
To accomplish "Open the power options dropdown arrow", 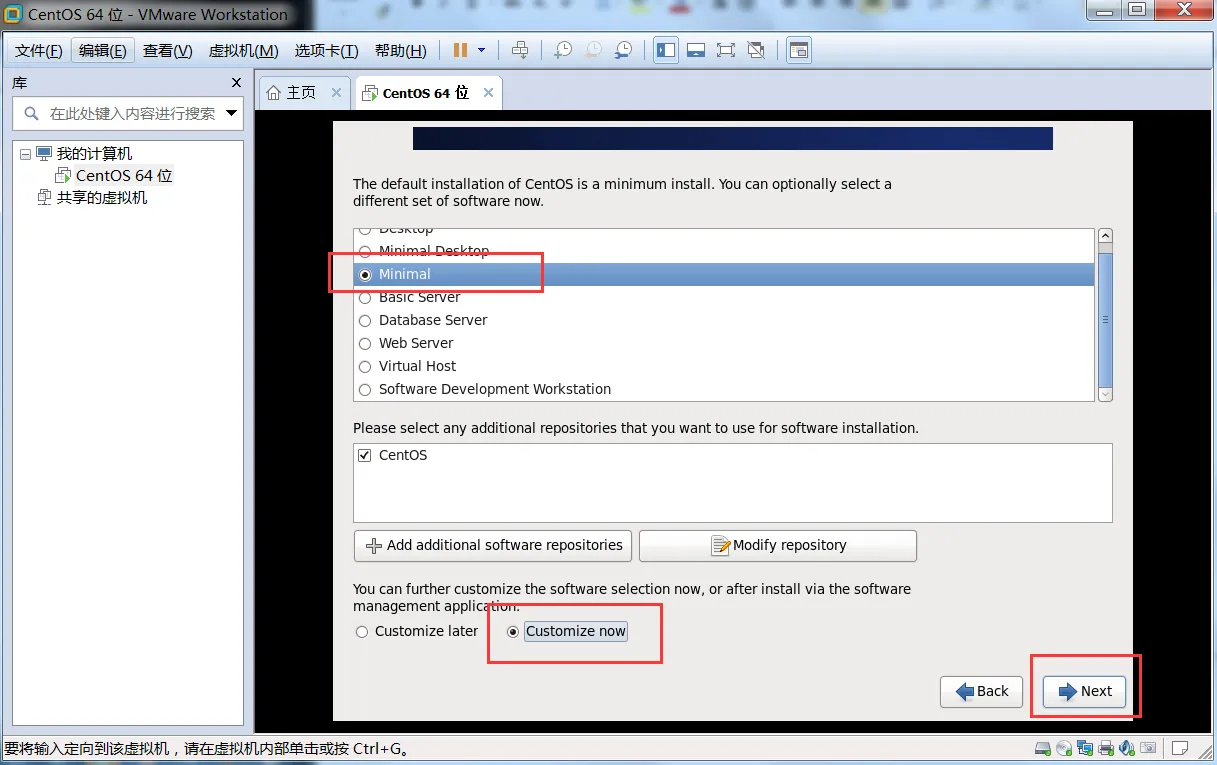I will tap(481, 50).
